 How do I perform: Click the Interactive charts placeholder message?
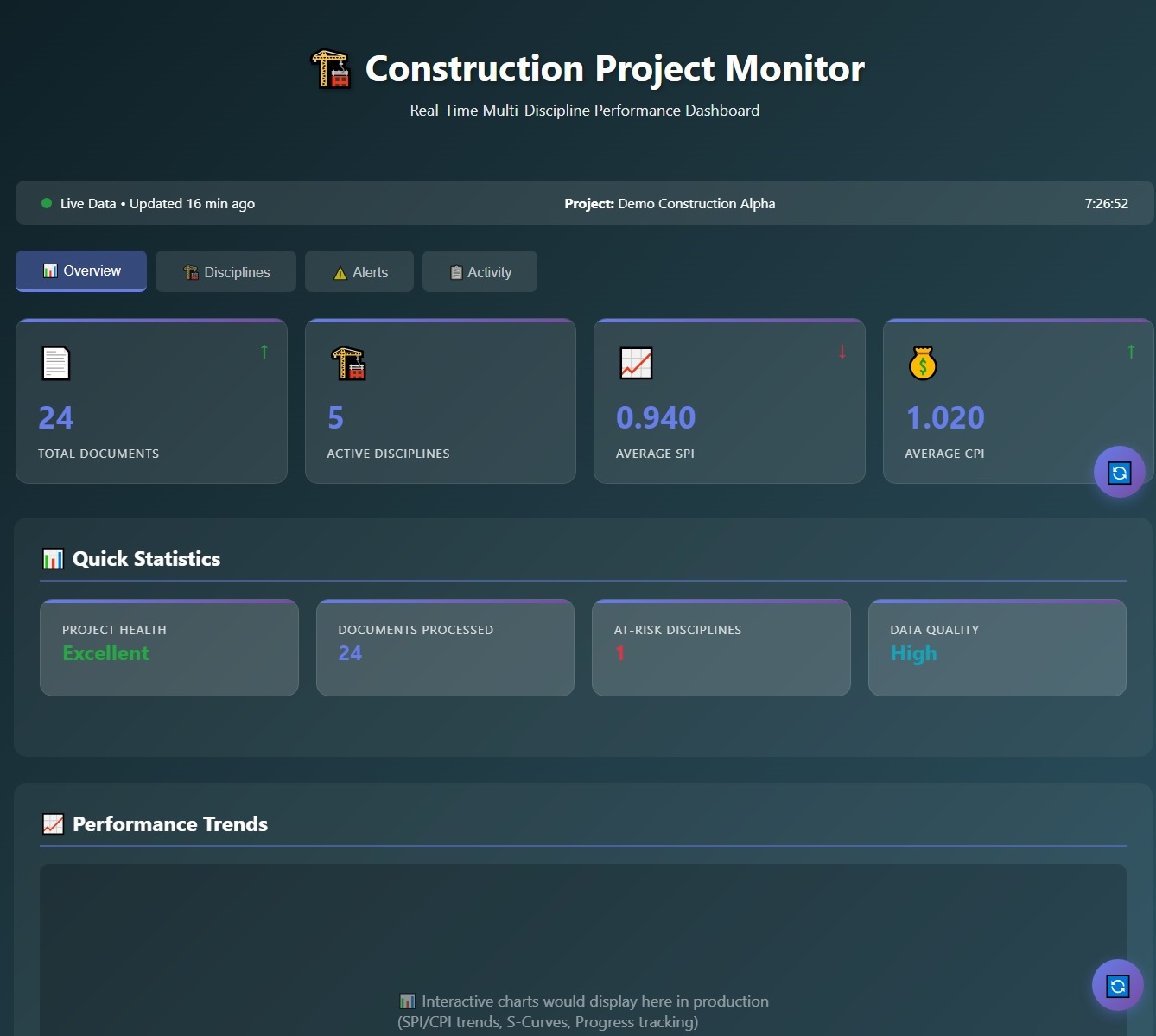(584, 1012)
